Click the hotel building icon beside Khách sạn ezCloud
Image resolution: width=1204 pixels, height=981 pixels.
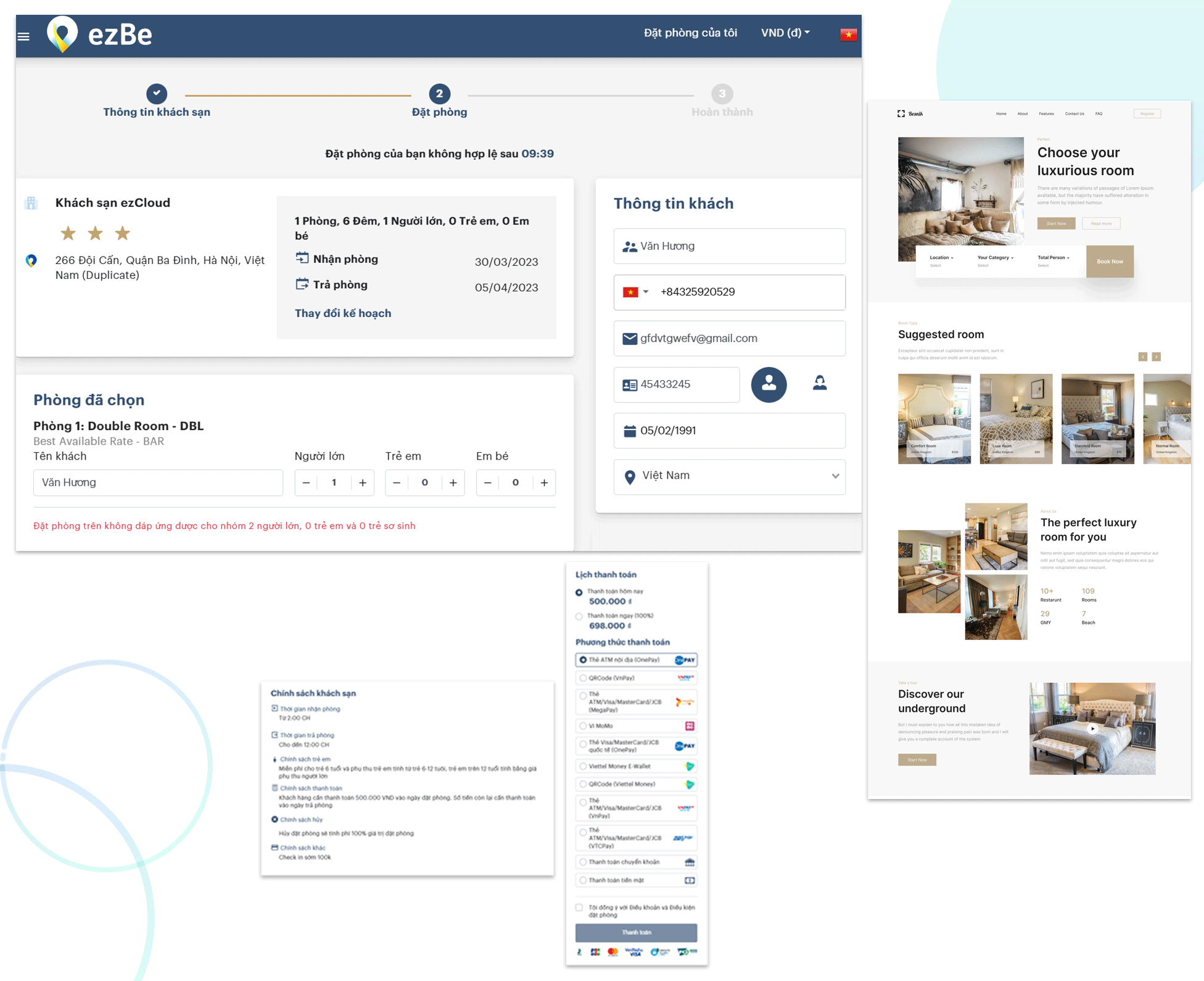pyautogui.click(x=31, y=203)
